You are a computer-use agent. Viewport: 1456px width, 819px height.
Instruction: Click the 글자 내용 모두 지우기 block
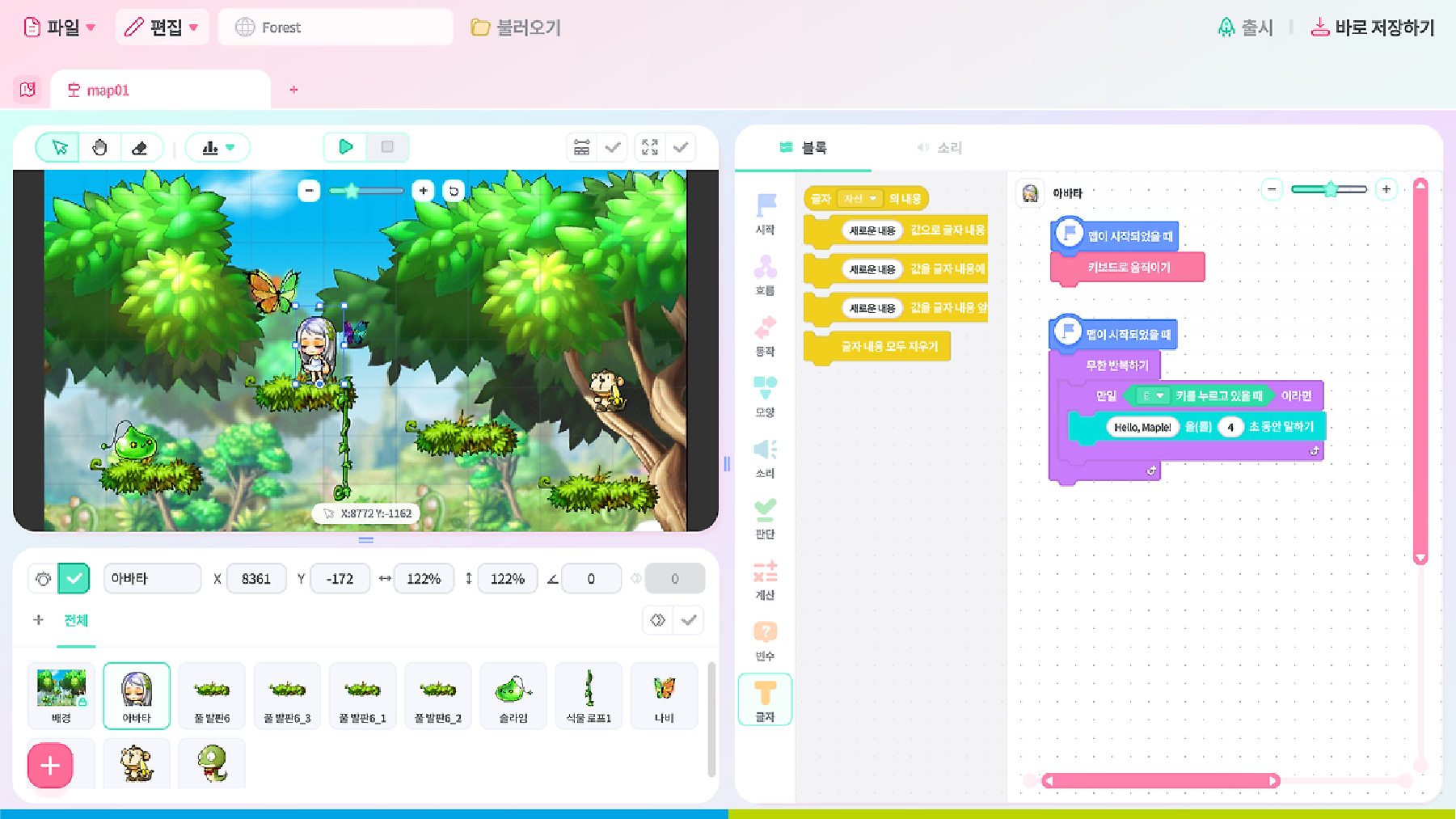(x=878, y=347)
